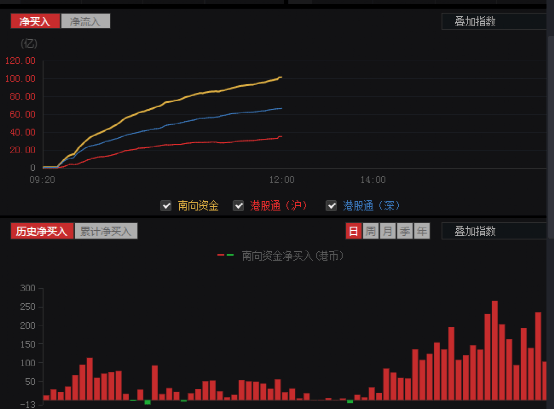
Task: Select the 历史净买入 tab
Action: click(x=42, y=231)
